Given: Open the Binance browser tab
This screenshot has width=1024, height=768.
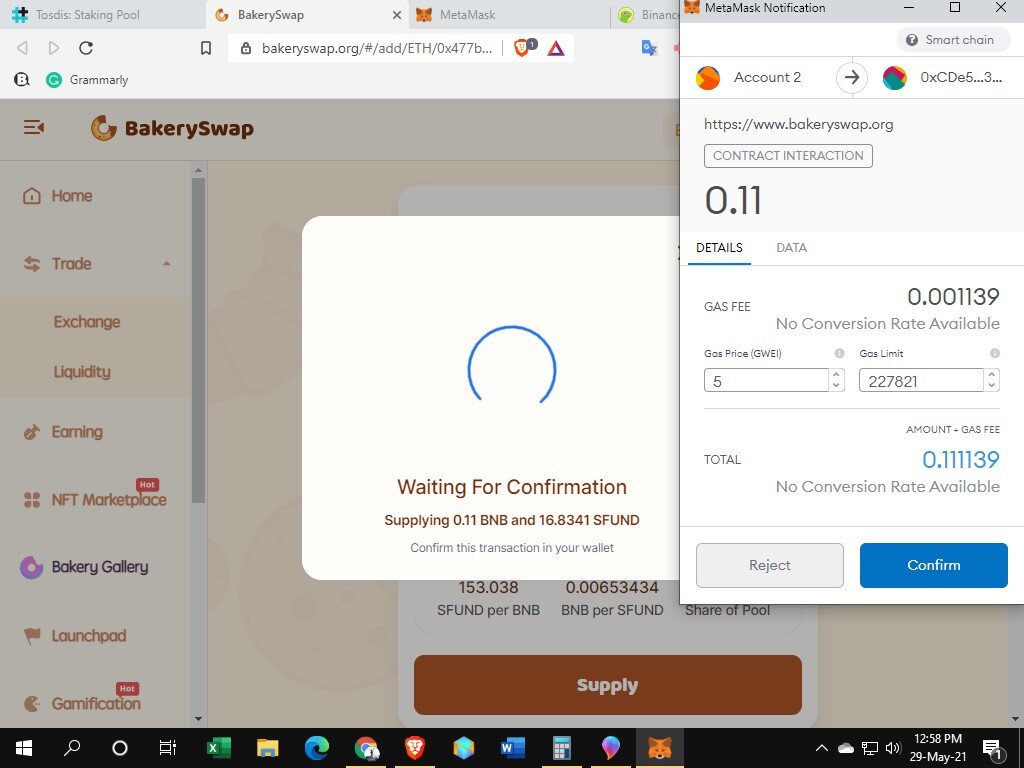Looking at the screenshot, I should [647, 14].
